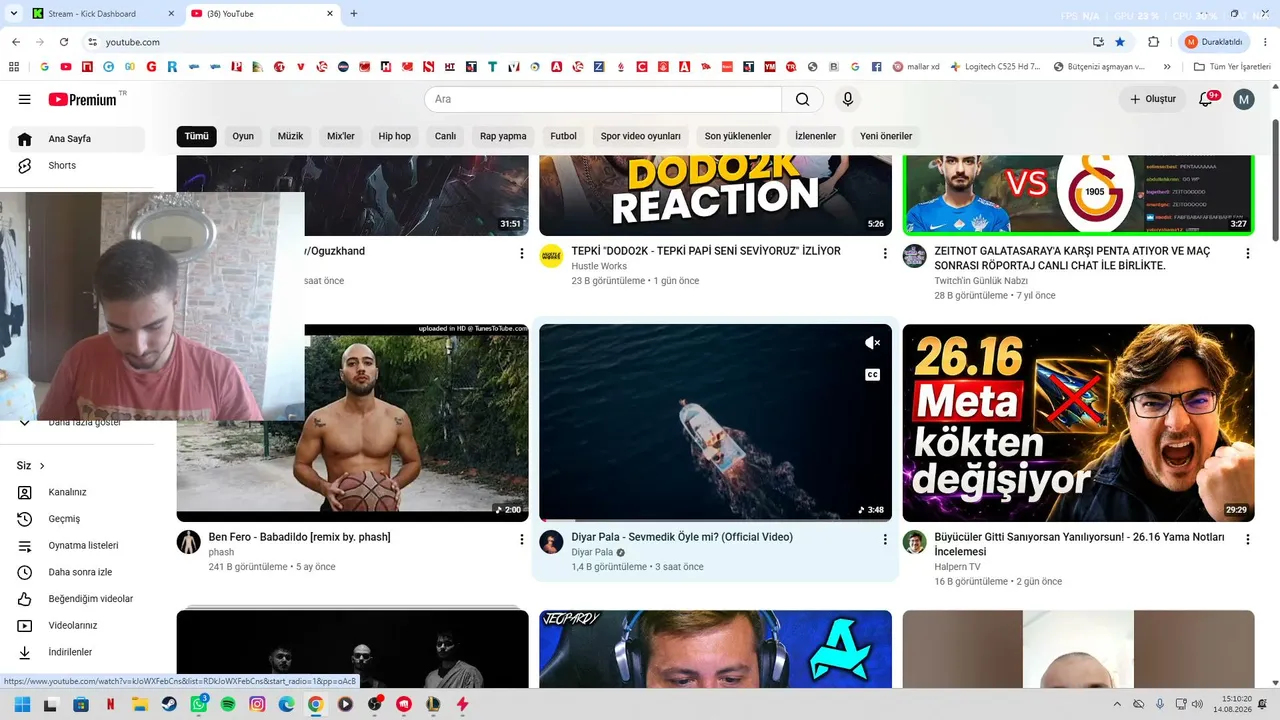Open more options for Halpern TV video
This screenshot has width=1280, height=720.
(x=1248, y=540)
